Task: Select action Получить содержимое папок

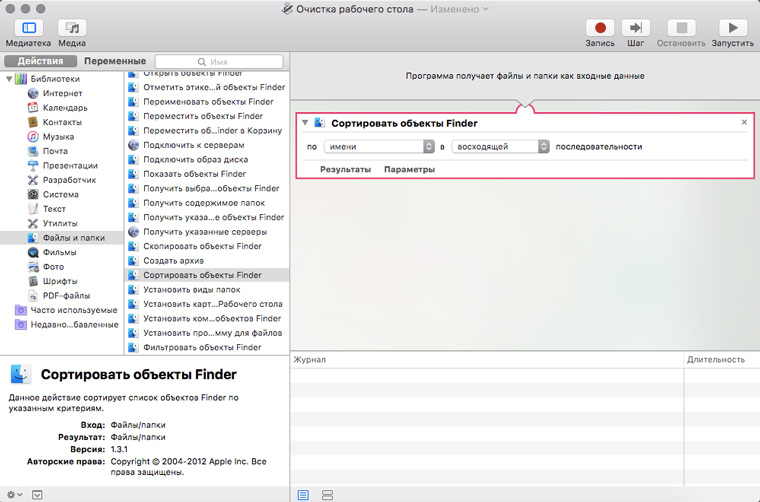Action: 207,203
